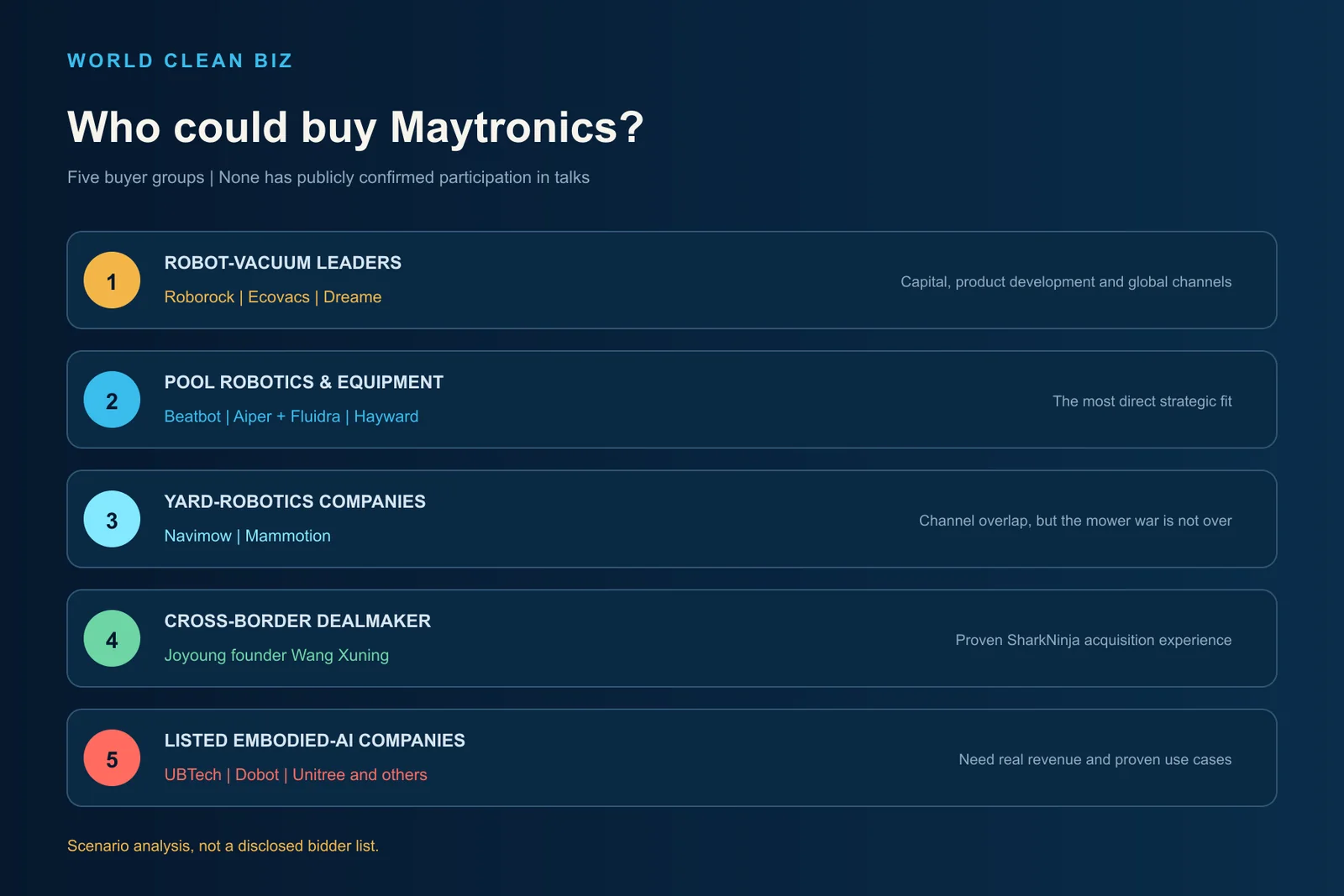Screen dimensions: 1344x896
Task: Click the POOL ROBOTICS & EQUIPMENT heading
Action: [304, 382]
